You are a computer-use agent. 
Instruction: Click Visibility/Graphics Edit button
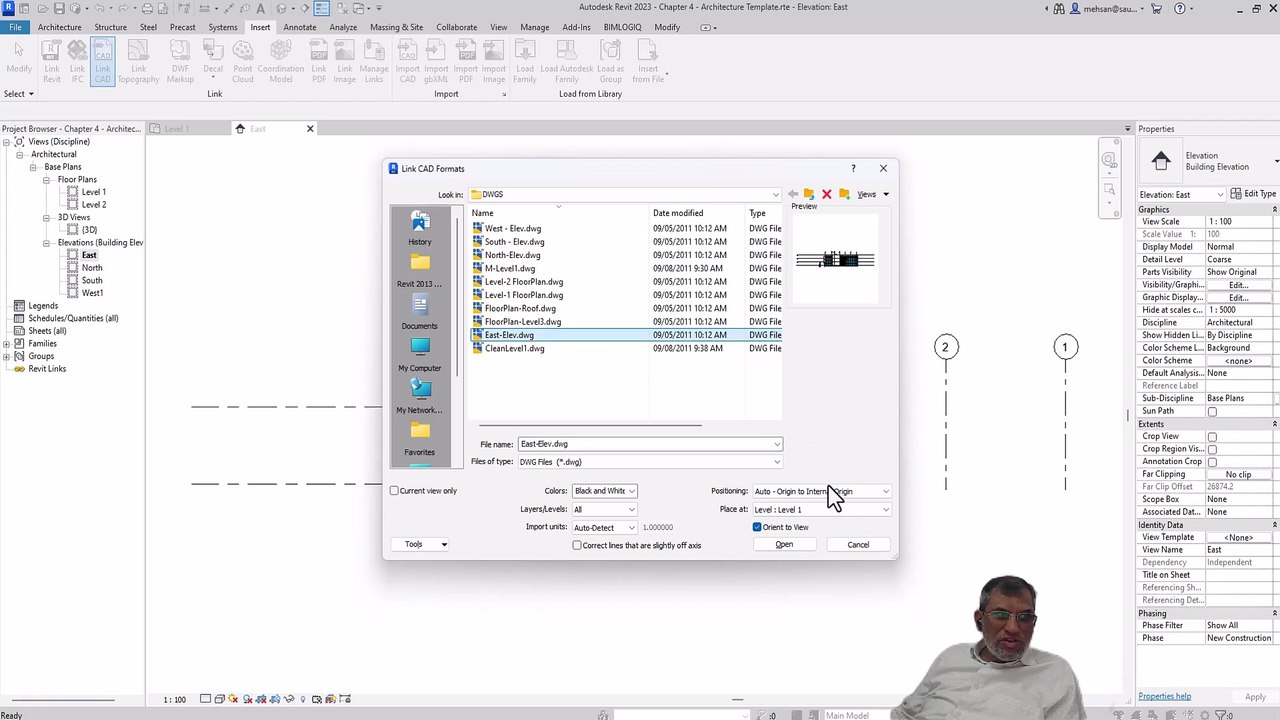click(x=1238, y=285)
